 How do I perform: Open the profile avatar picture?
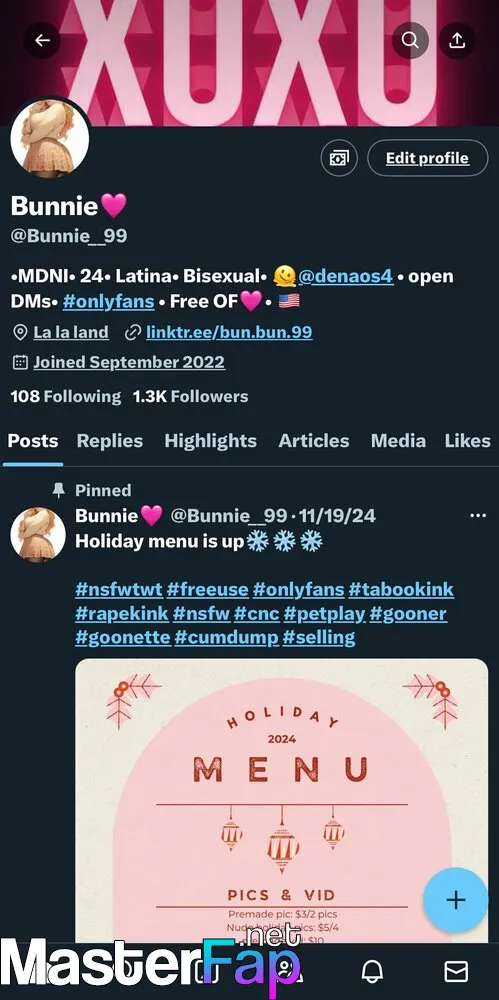coord(50,138)
